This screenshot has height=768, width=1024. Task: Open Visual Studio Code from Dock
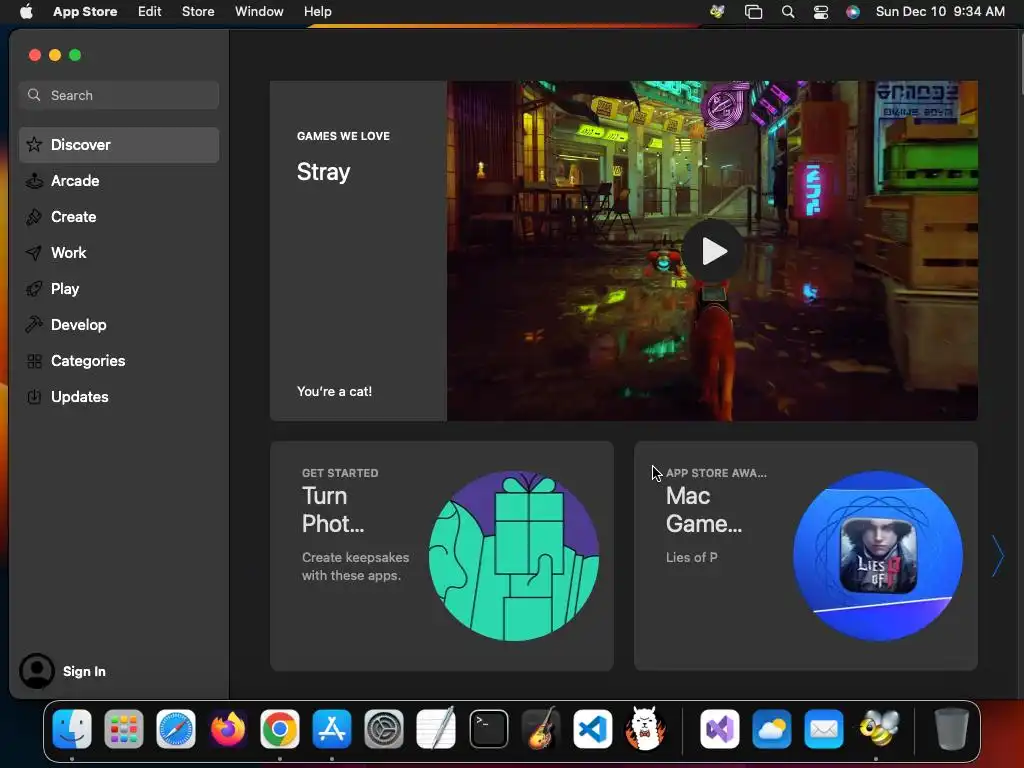click(592, 729)
